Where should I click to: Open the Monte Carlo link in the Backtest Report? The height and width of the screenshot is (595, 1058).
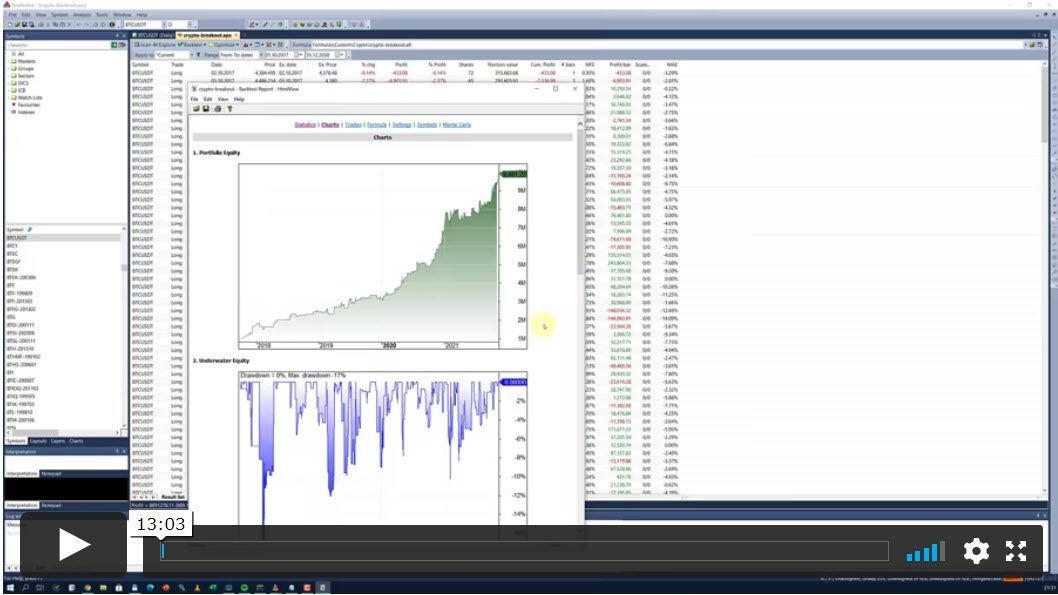pos(457,125)
